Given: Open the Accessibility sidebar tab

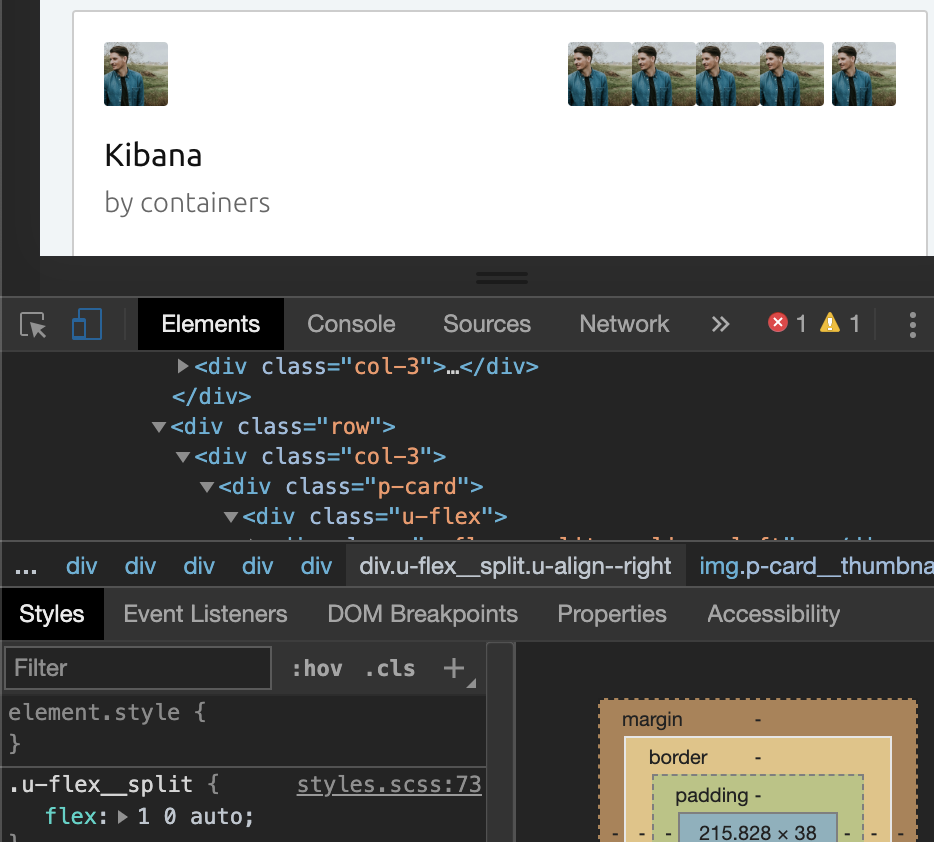Looking at the screenshot, I should [x=772, y=613].
